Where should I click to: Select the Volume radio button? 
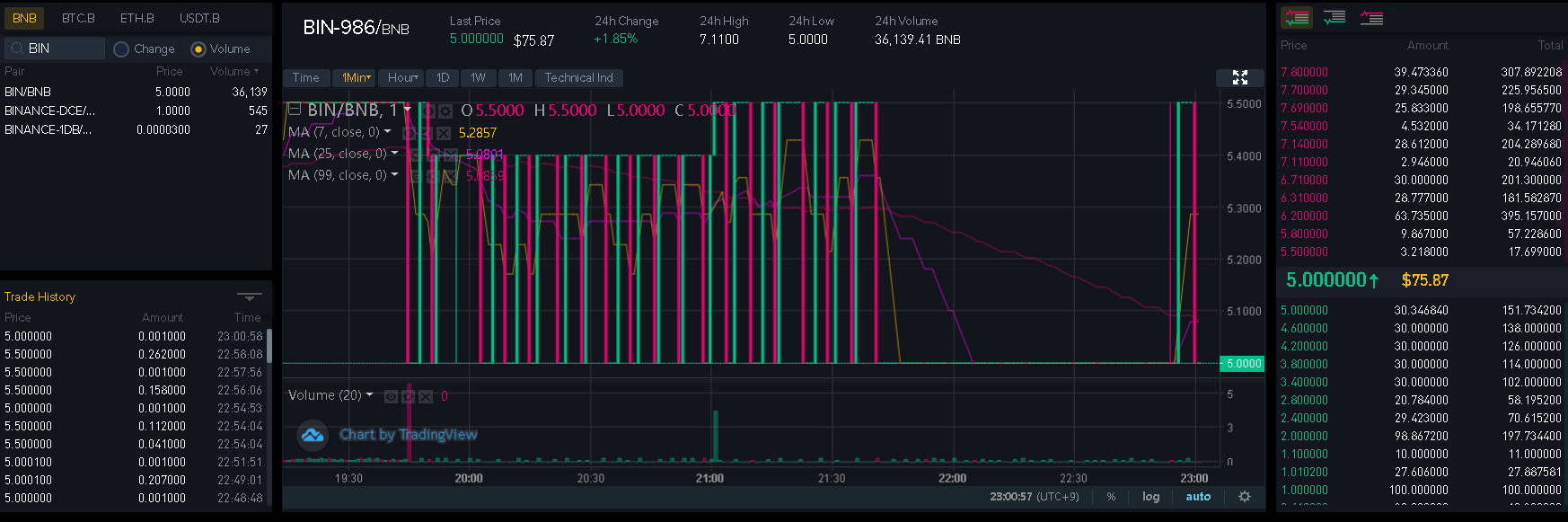pyautogui.click(x=198, y=49)
